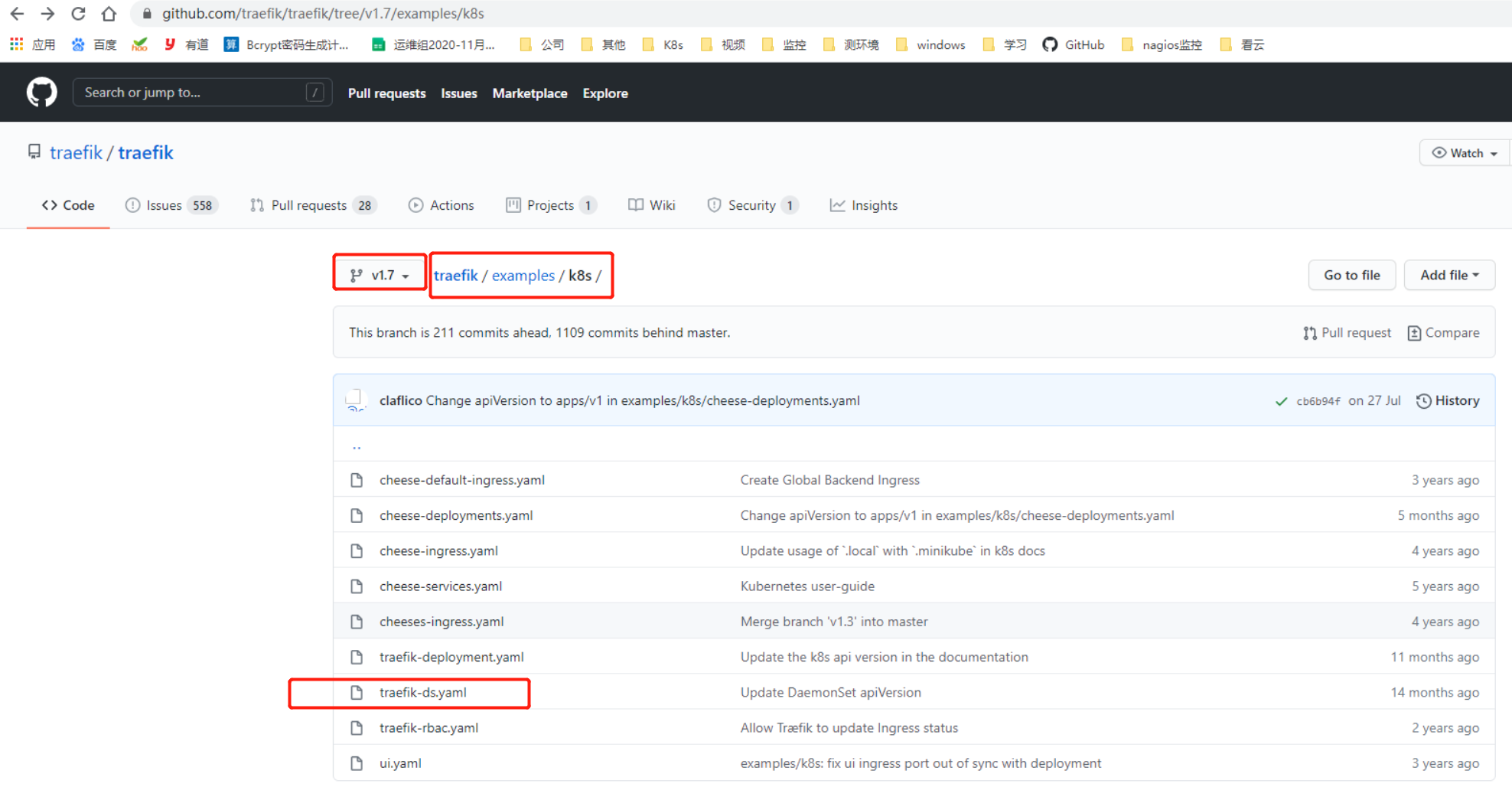Open the 'Update DaemonSet apiVersion' commit message
The width and height of the screenshot is (1512, 800).
[x=830, y=692]
